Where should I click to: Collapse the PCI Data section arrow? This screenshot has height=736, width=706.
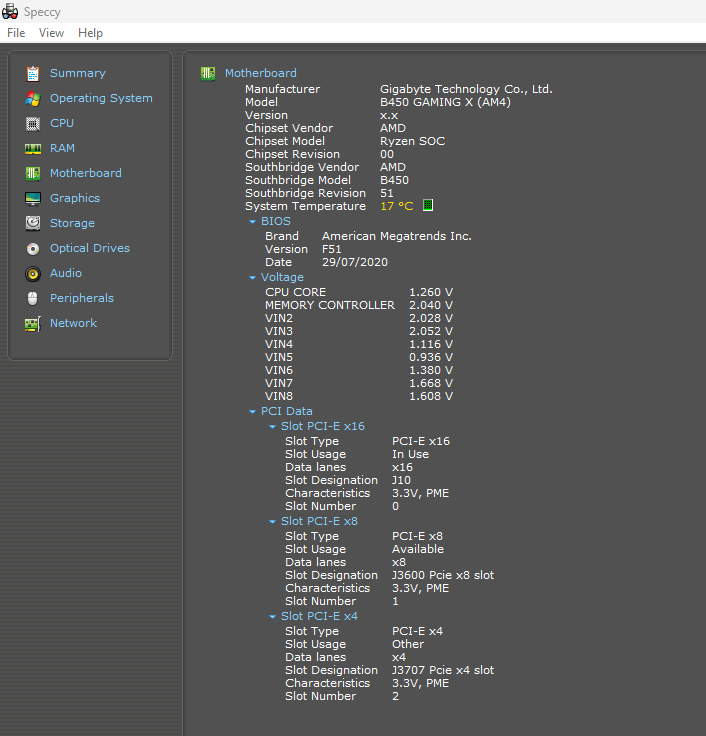tap(253, 412)
